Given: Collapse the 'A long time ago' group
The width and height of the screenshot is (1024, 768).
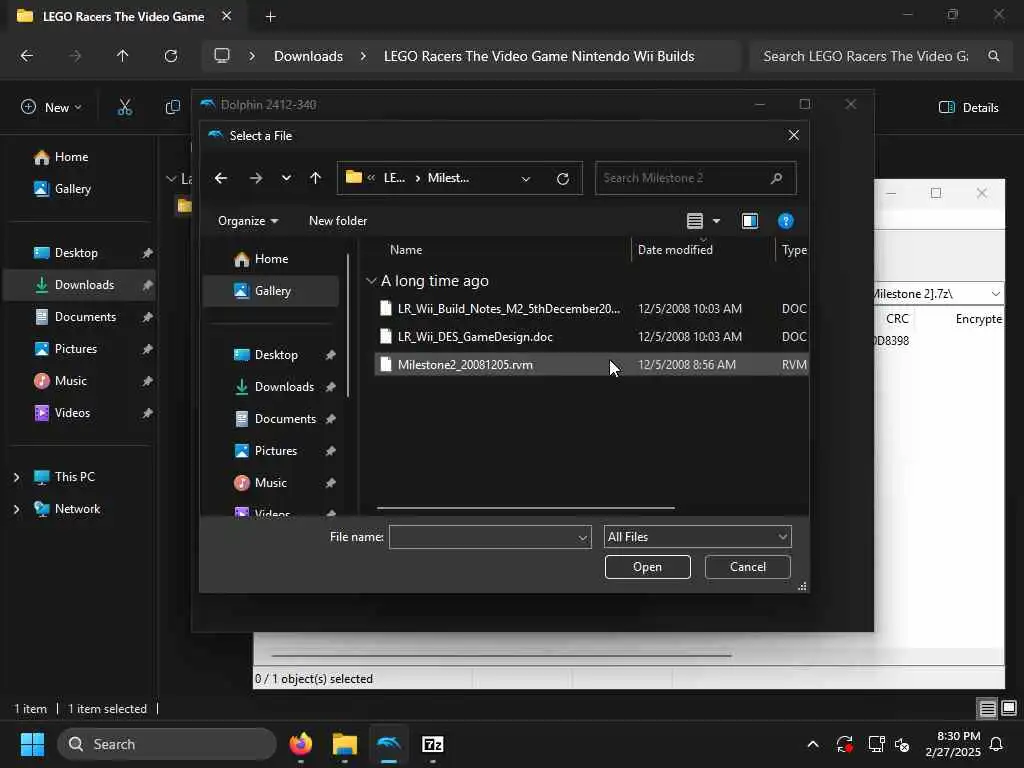Looking at the screenshot, I should point(371,281).
